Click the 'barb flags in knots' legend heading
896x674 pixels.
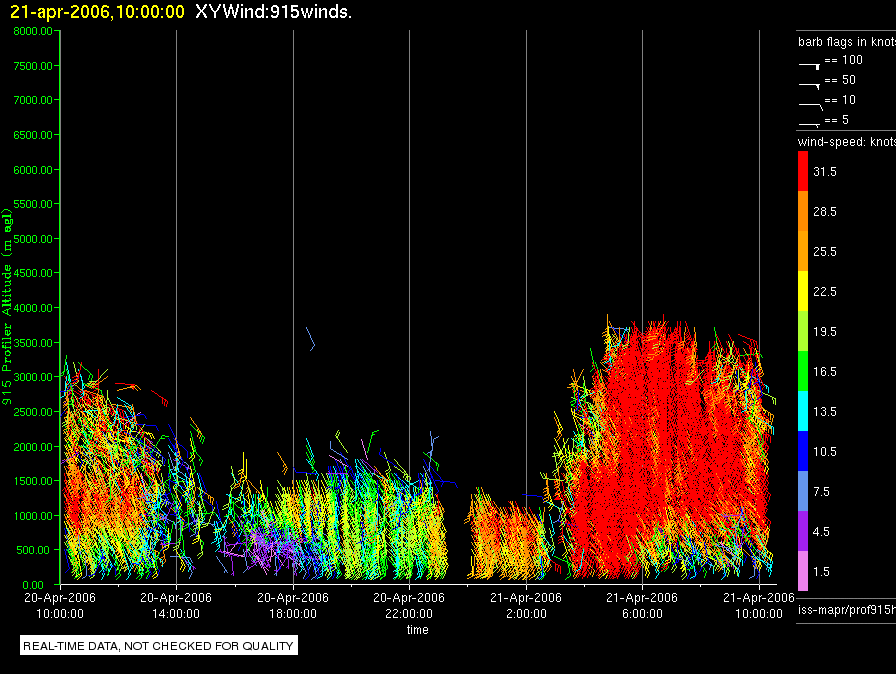[x=847, y=42]
